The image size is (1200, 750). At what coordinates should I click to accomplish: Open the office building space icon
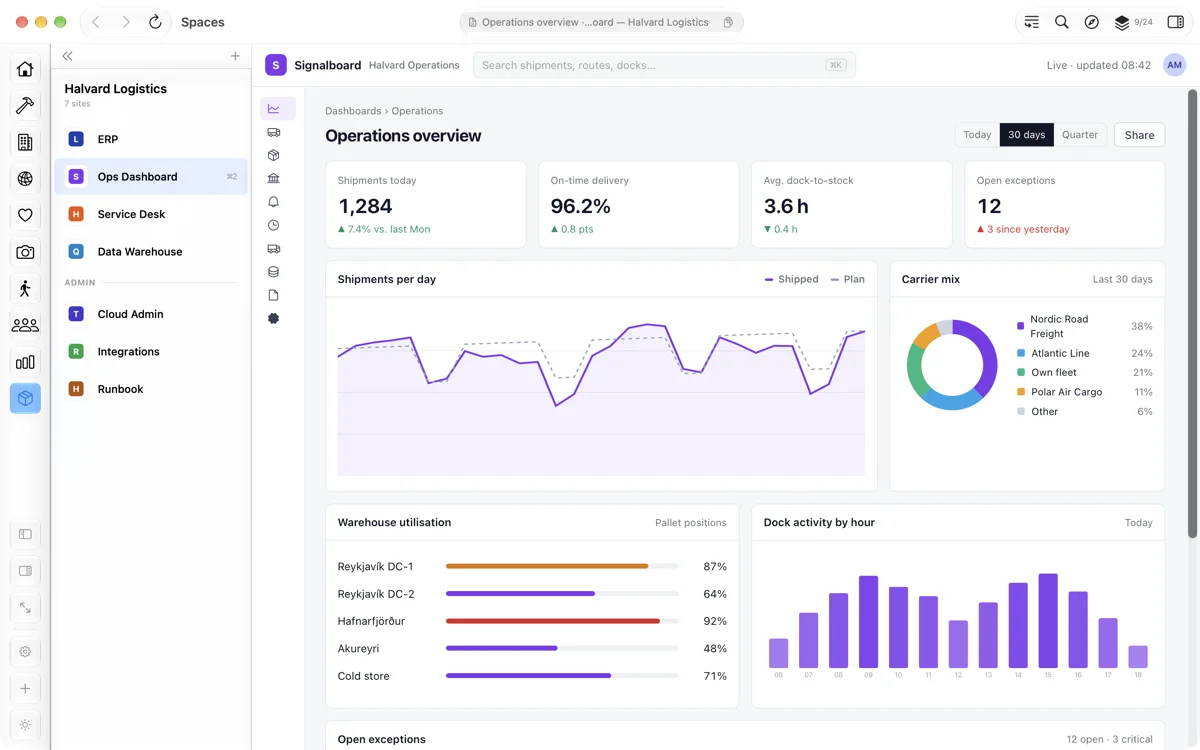point(25,142)
